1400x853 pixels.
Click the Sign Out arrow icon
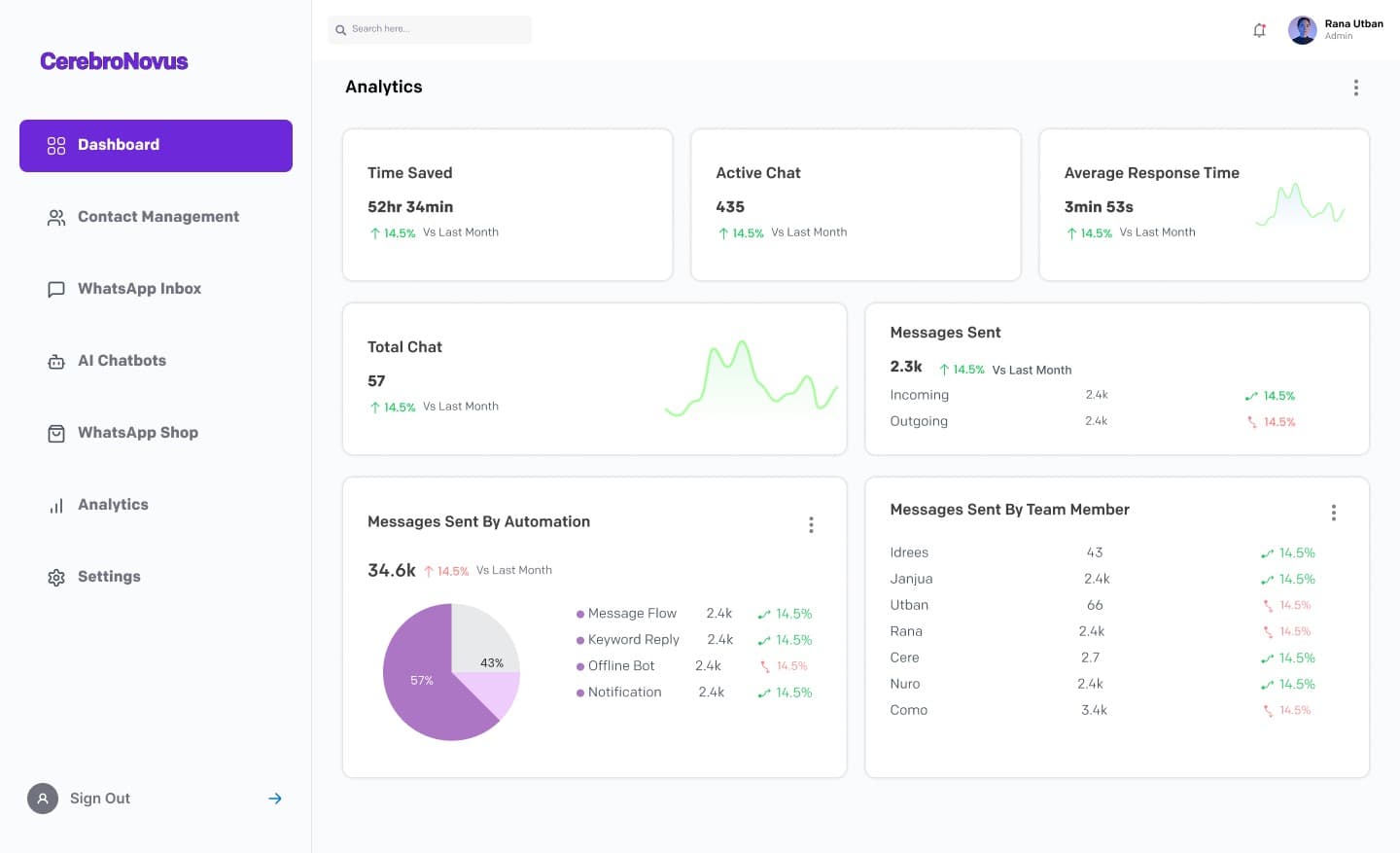[275, 799]
